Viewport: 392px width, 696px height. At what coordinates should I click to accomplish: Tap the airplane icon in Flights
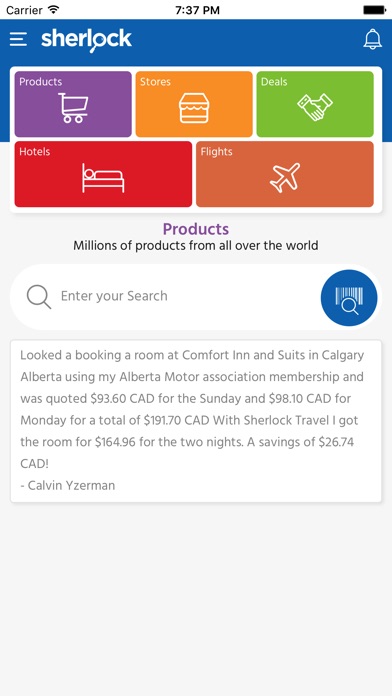point(285,178)
